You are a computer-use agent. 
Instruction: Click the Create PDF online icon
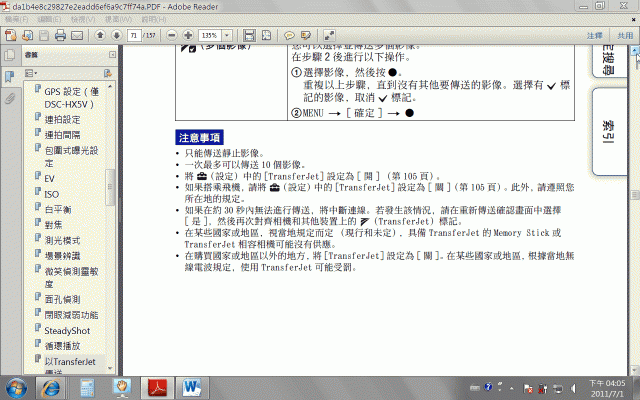11,36
